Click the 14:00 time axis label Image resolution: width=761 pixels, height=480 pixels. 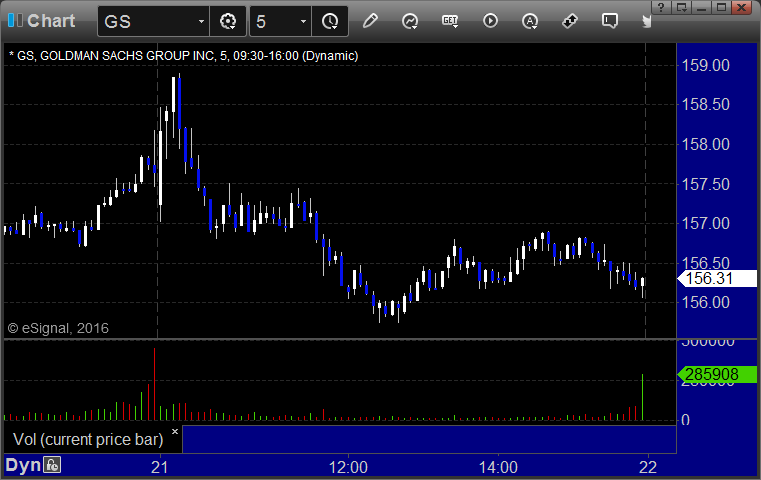(498, 467)
